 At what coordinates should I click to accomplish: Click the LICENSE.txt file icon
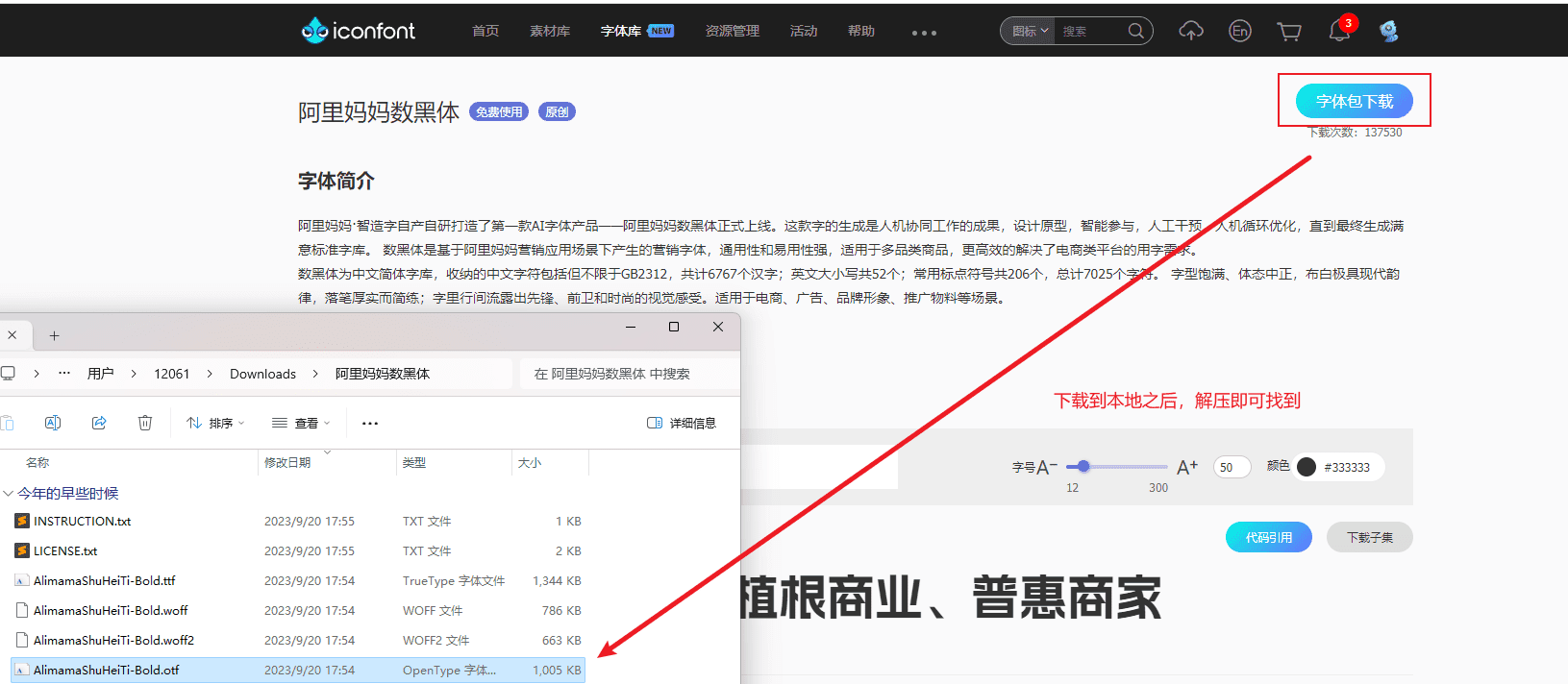click(x=22, y=550)
